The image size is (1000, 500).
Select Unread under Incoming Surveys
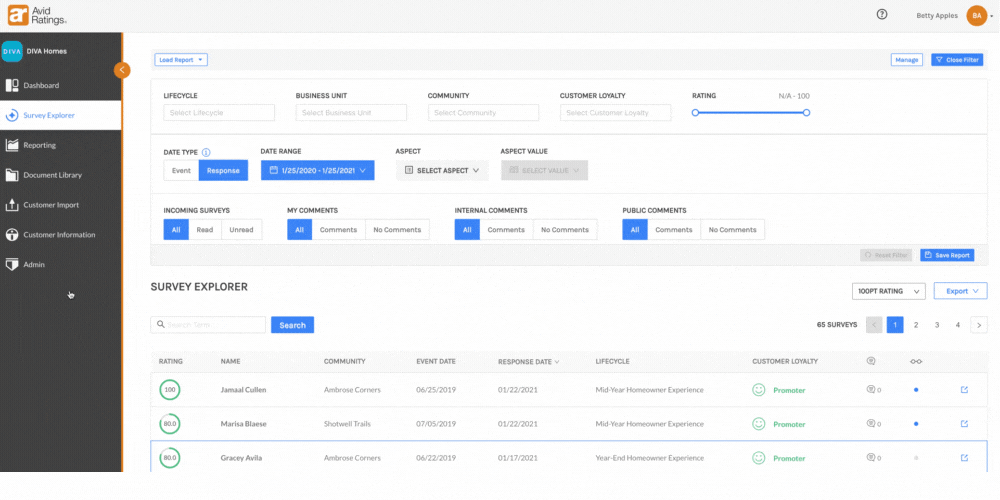coord(241,230)
